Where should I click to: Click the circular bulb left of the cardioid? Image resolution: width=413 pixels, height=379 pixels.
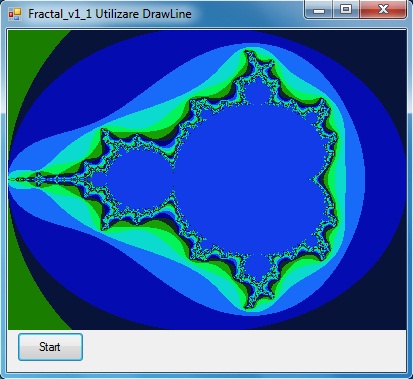138,180
